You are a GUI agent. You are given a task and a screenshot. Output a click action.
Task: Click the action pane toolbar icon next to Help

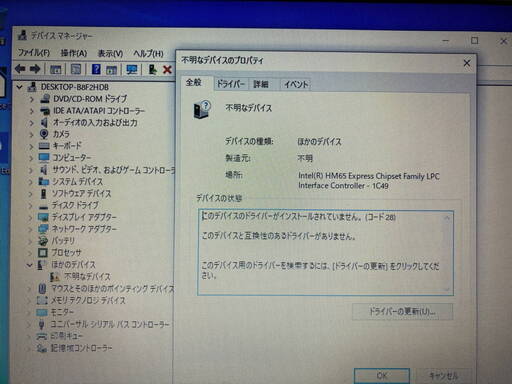click(x=111, y=70)
